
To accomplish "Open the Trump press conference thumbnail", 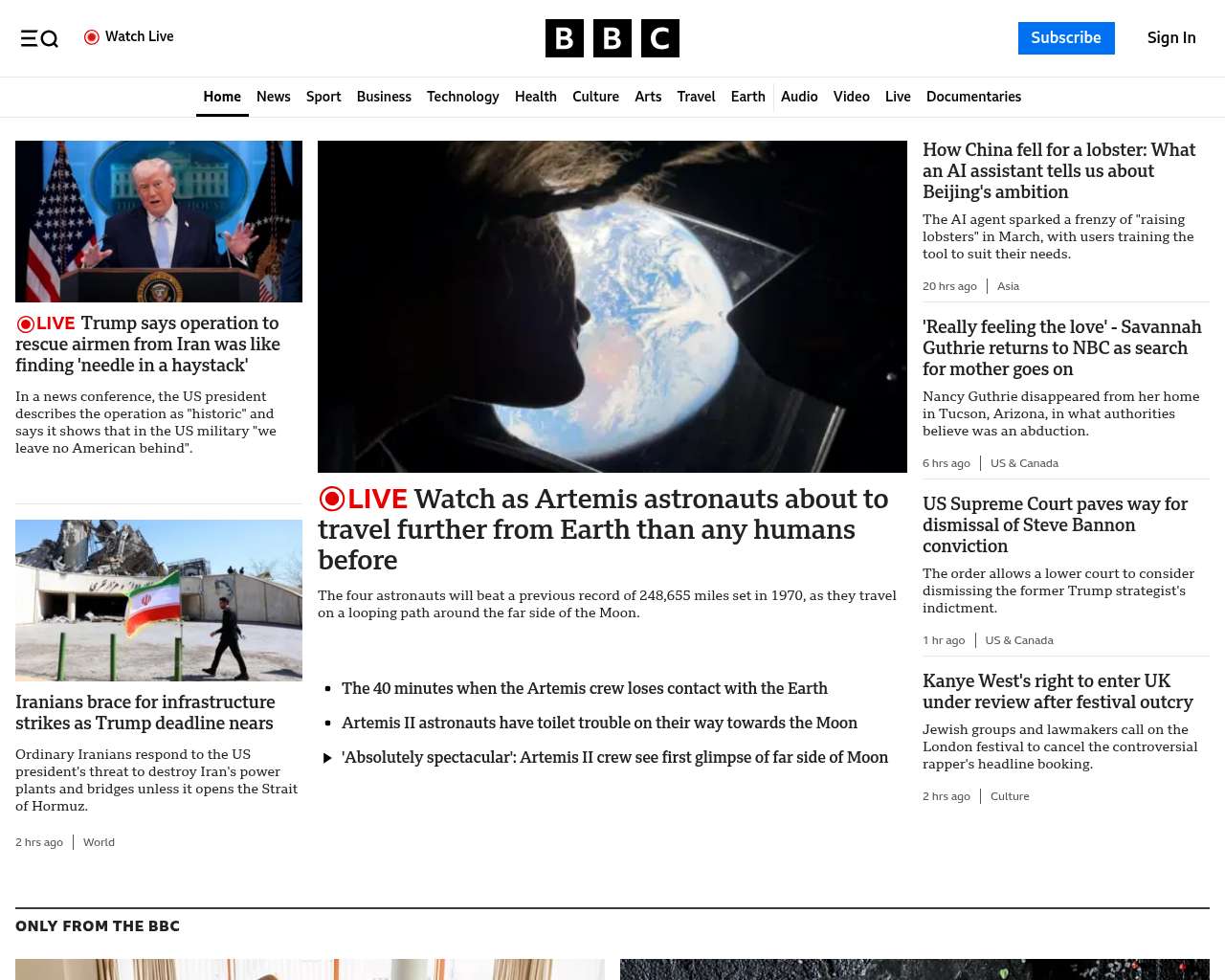I will click(x=159, y=221).
